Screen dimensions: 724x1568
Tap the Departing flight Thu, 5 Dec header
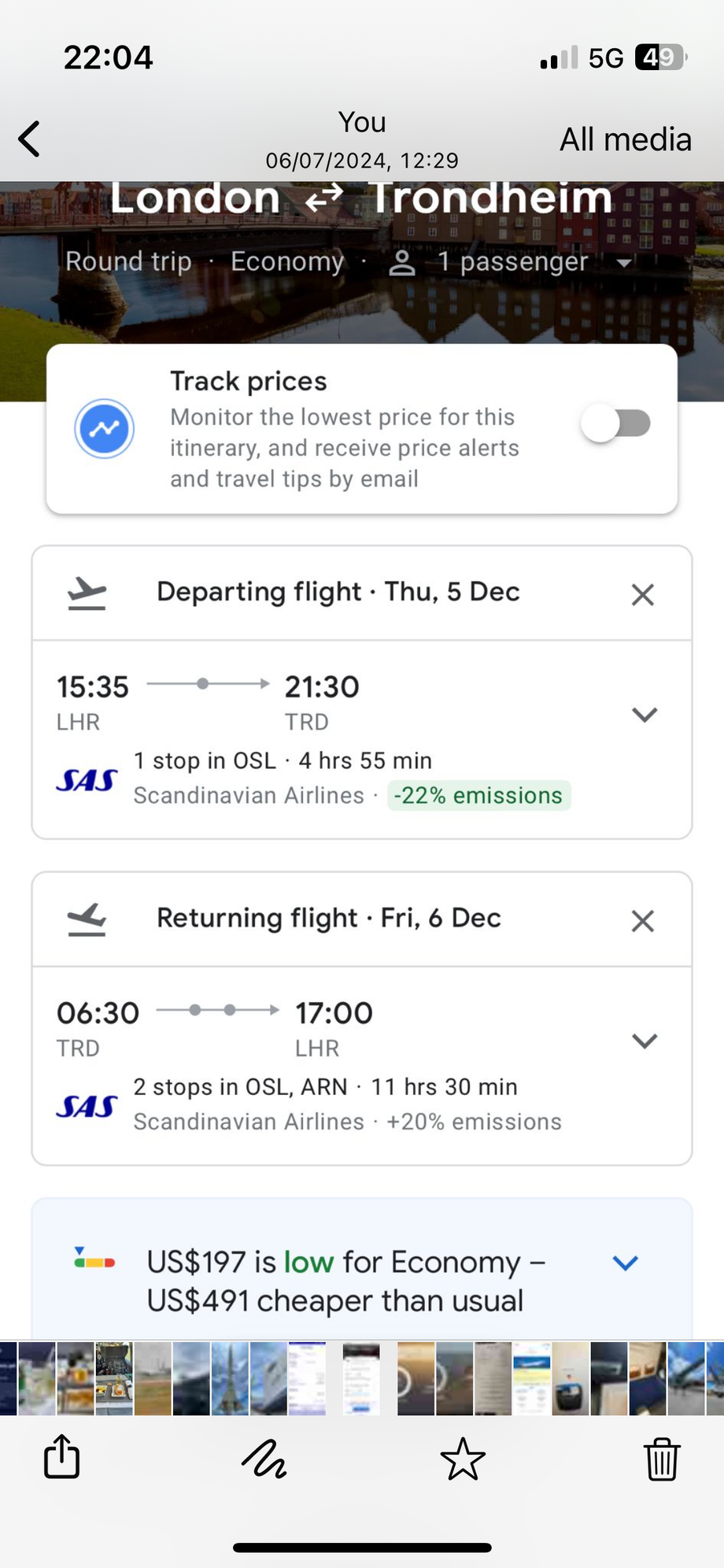(x=338, y=592)
